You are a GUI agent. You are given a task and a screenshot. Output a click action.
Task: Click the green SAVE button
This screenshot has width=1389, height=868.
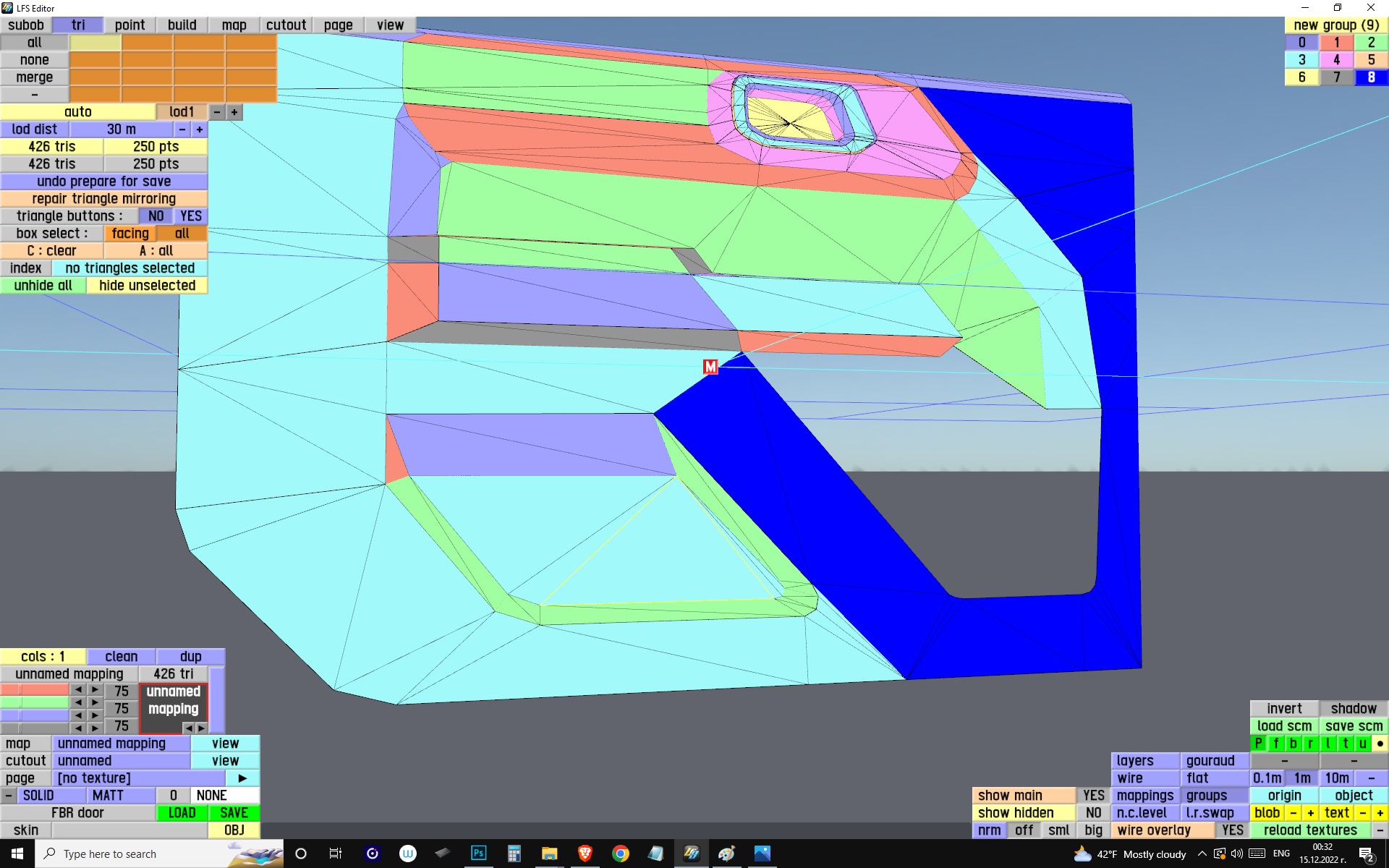click(234, 812)
